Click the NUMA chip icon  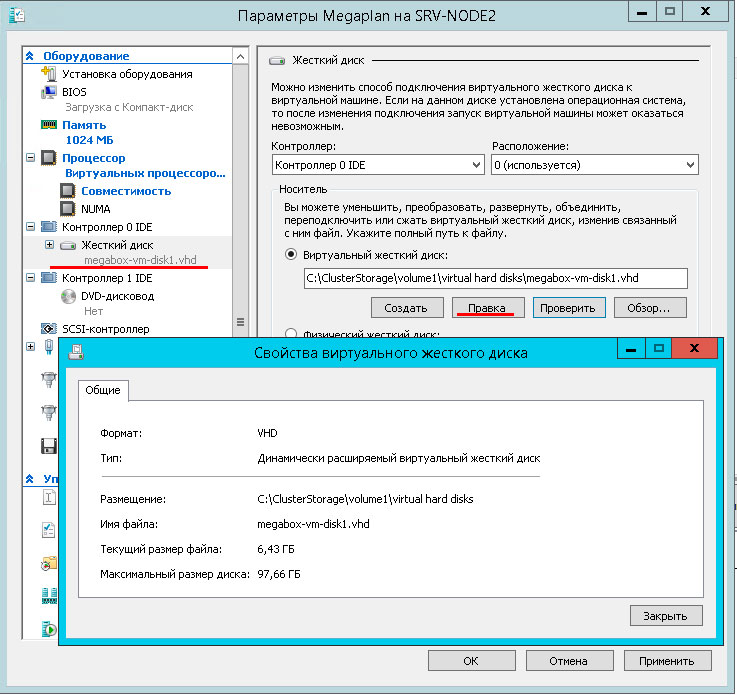coord(68,209)
